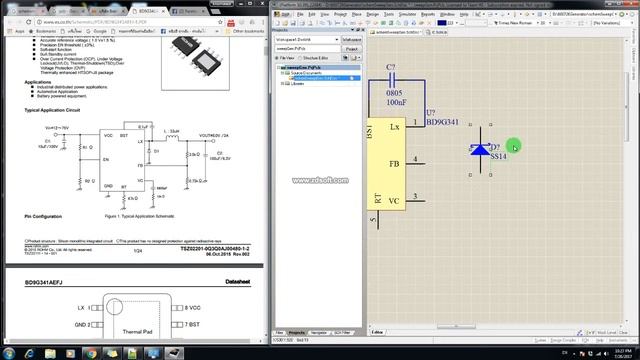Click the Project button in Projects panel

pos(351,49)
